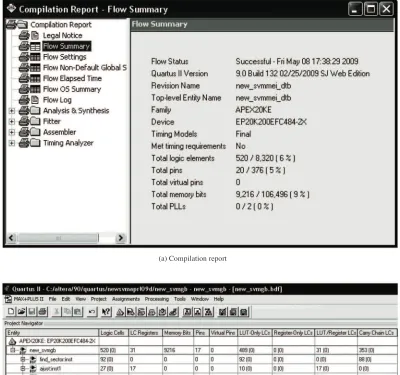
Task: Open the View menu
Action: [80, 299]
